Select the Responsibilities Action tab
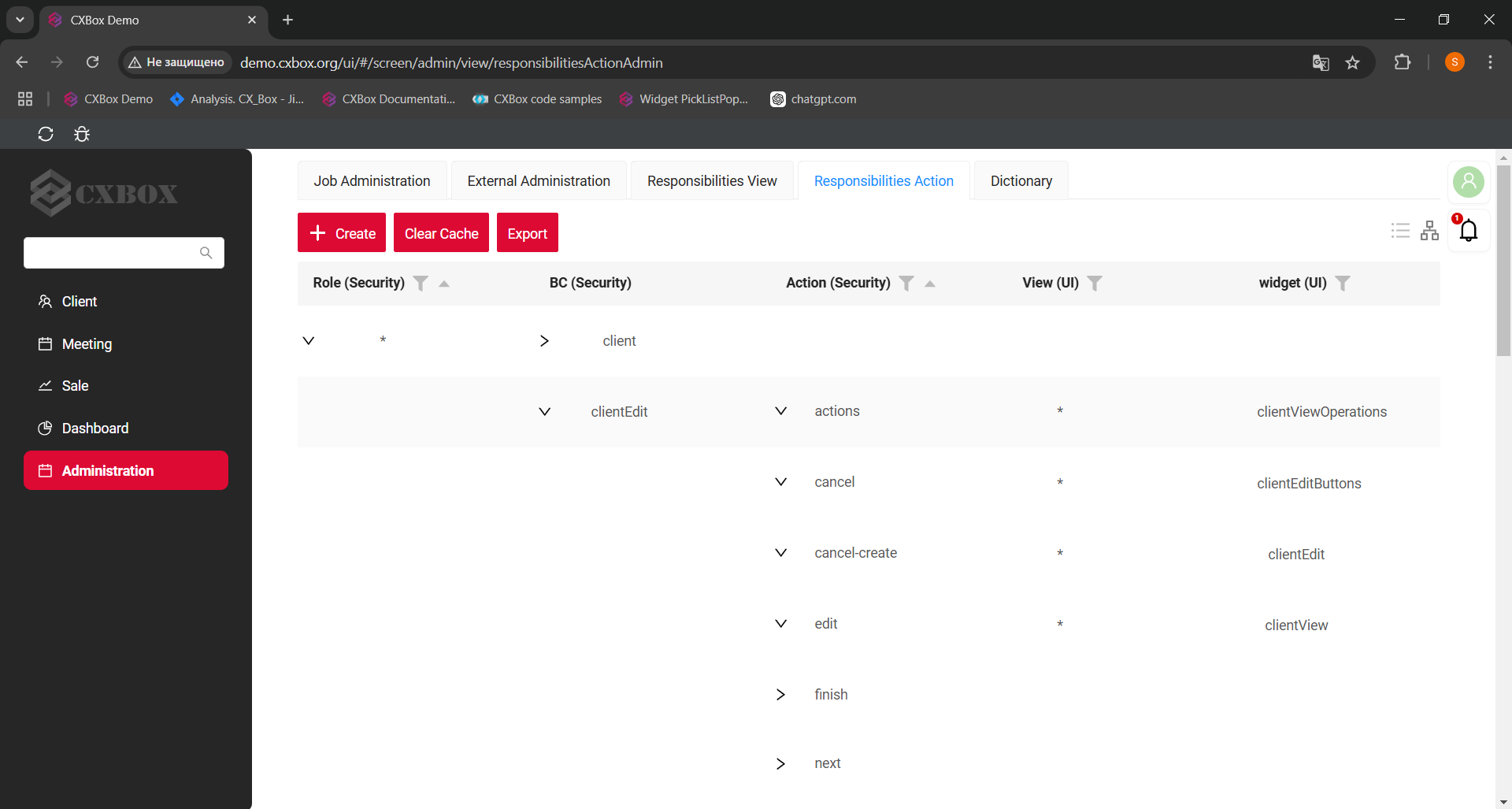 pos(884,181)
